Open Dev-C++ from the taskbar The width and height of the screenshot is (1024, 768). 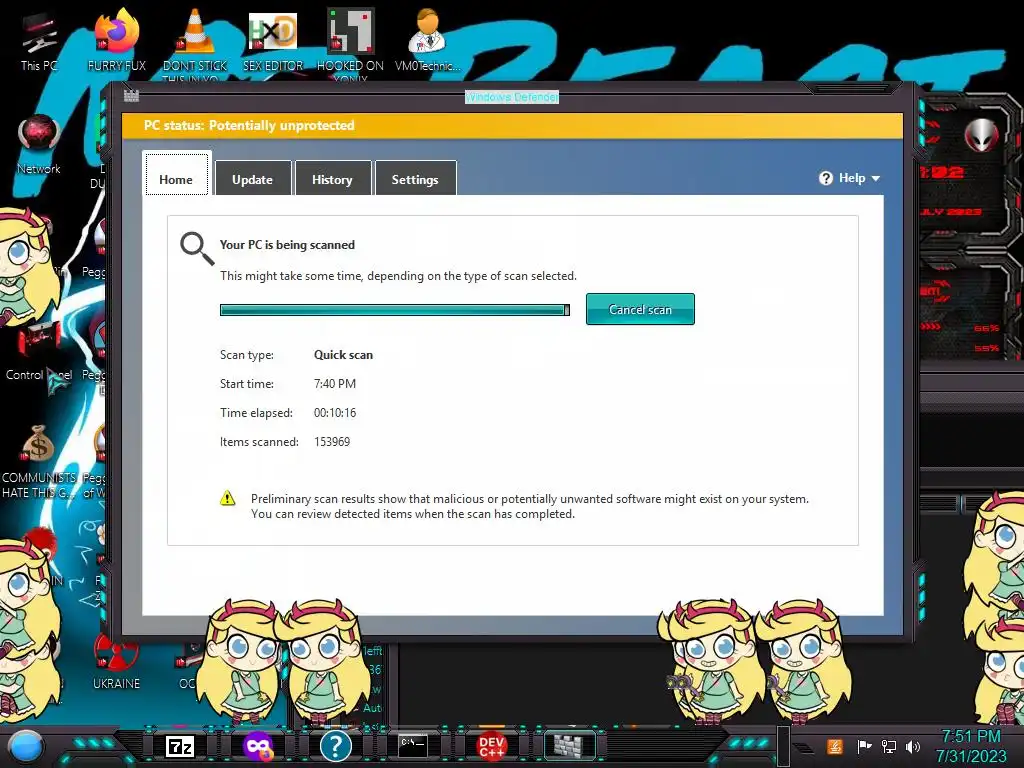coord(491,746)
